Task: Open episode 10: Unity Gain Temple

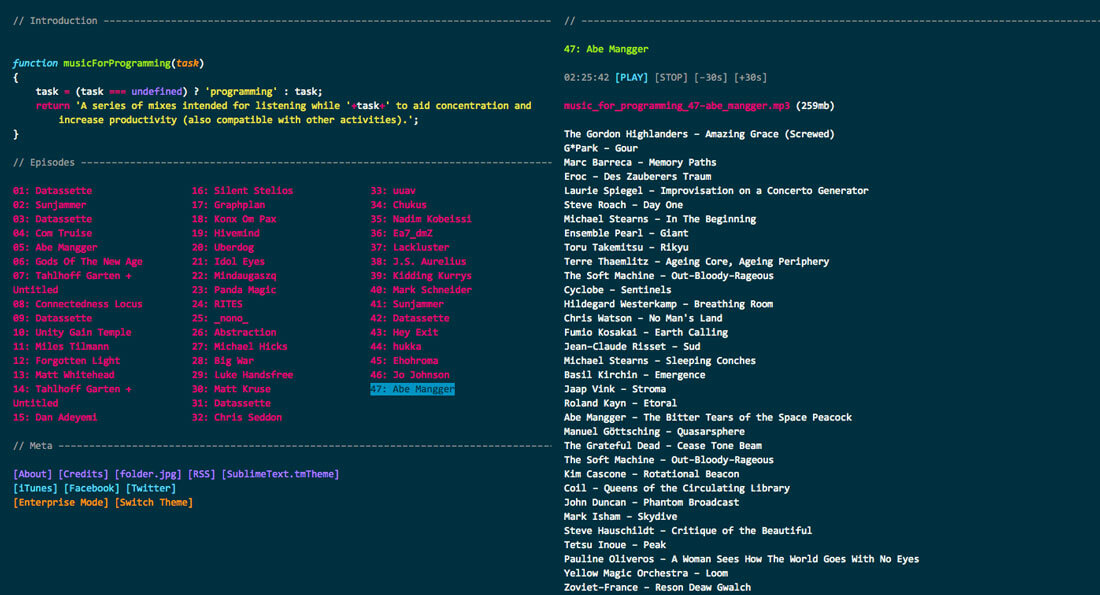Action: point(71,332)
